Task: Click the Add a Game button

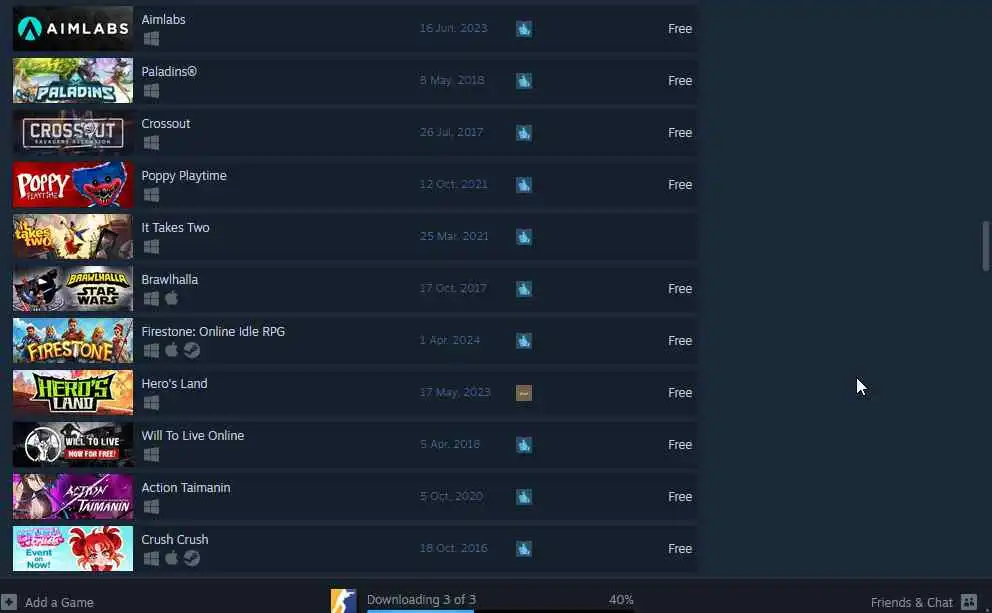Action: 47,602
